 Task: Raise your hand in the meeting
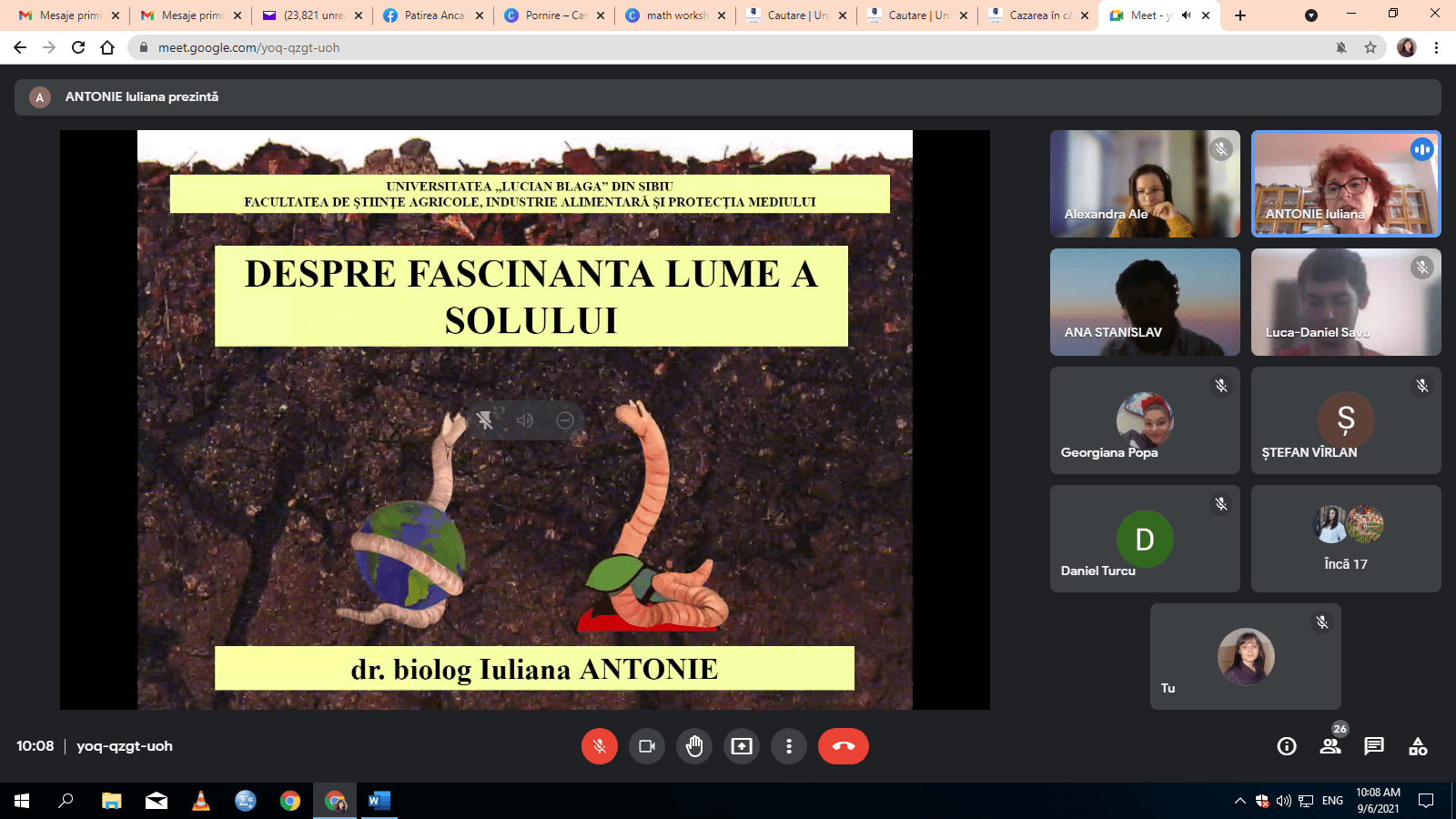[x=694, y=746]
